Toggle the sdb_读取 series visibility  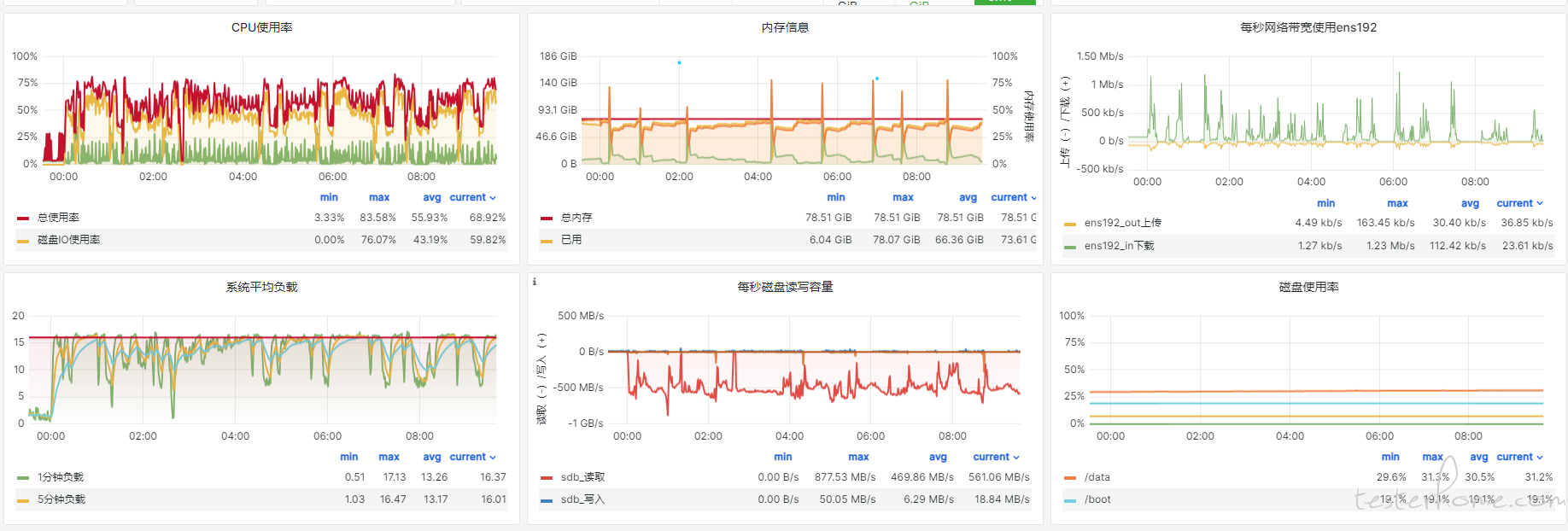click(x=583, y=477)
